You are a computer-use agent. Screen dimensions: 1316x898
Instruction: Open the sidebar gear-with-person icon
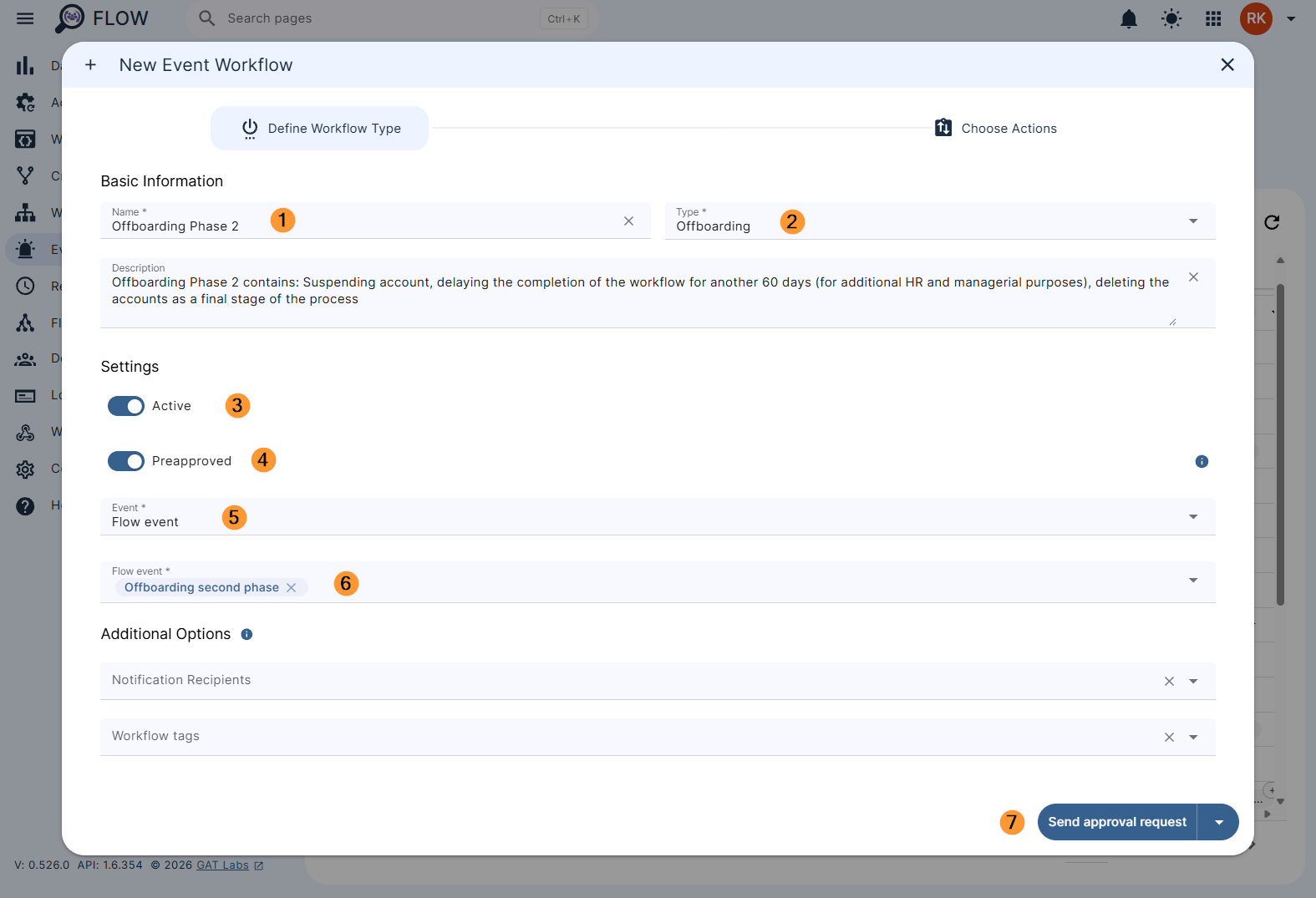tap(25, 103)
